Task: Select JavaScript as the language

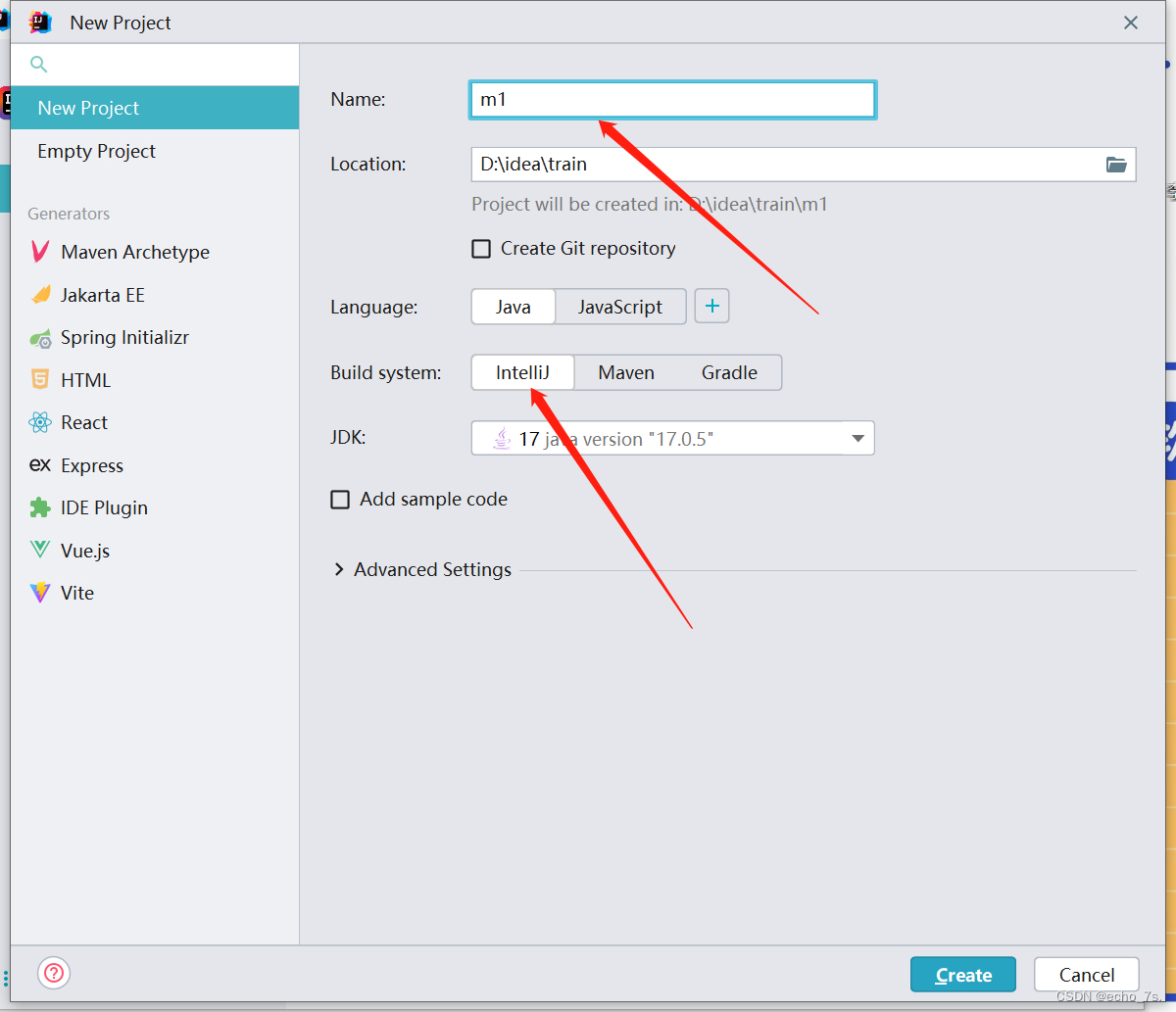Action: [620, 307]
